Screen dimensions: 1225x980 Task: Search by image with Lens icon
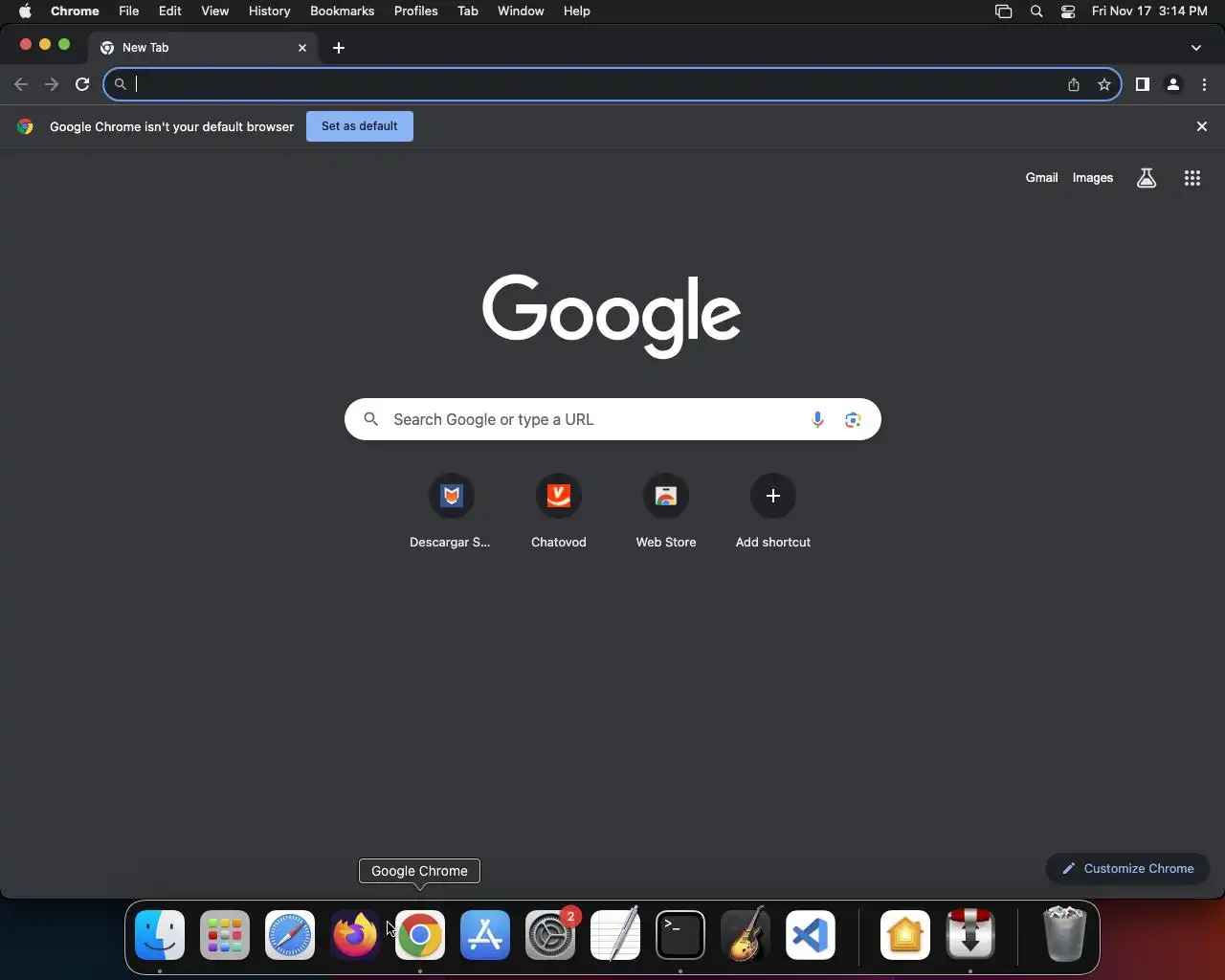853,419
